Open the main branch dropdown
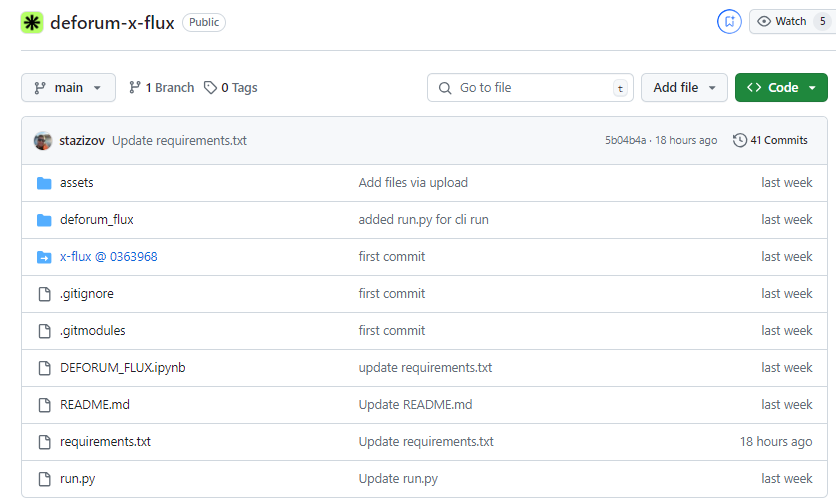Viewport: 836px width, 504px height. [68, 88]
